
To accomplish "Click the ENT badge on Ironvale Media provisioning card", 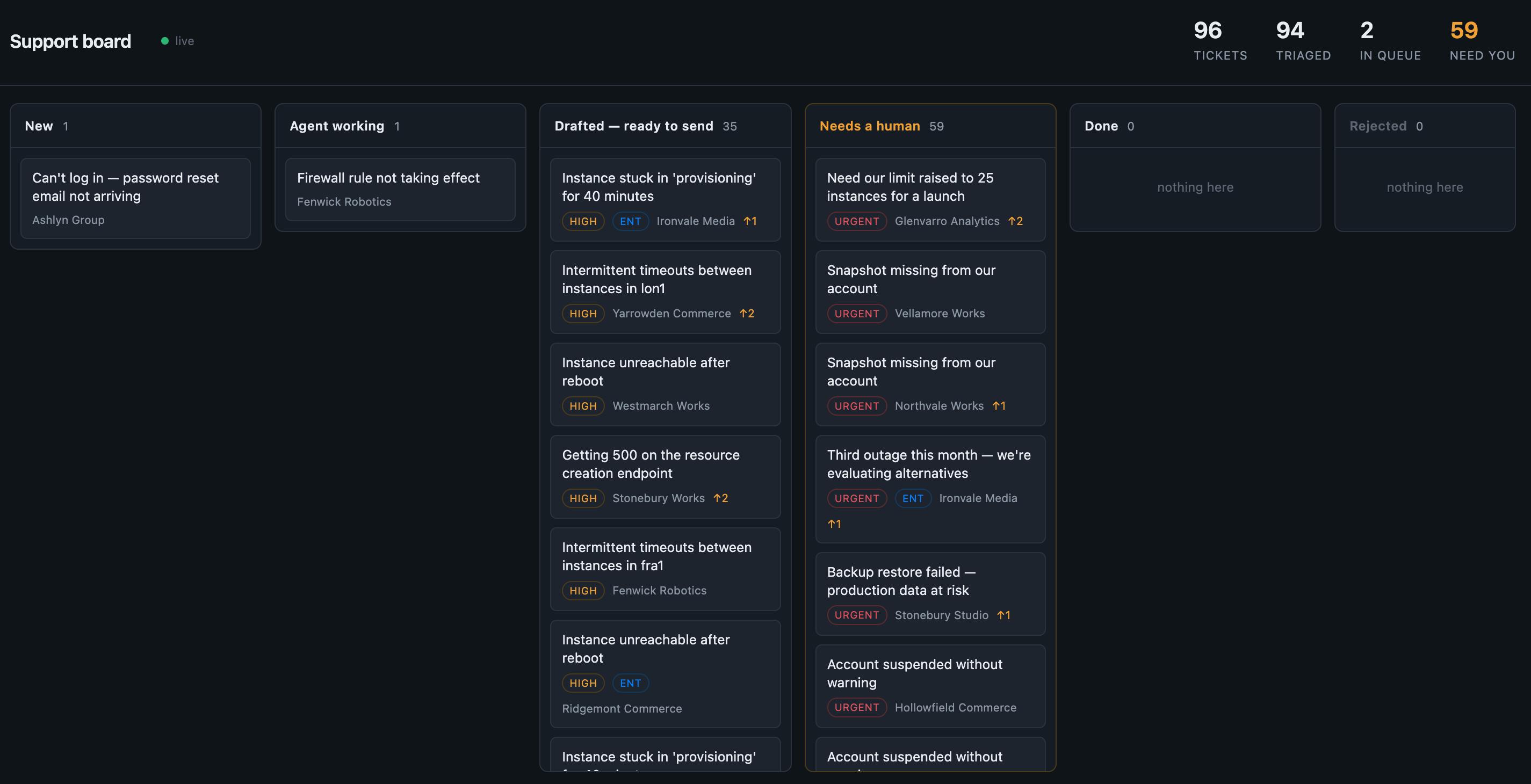I will tap(631, 221).
